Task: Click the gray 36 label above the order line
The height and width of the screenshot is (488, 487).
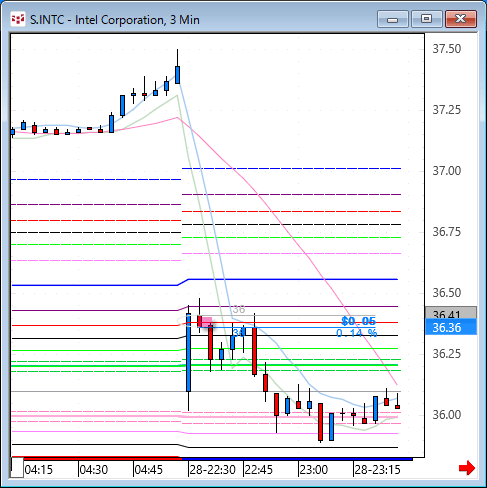Action: [239, 309]
